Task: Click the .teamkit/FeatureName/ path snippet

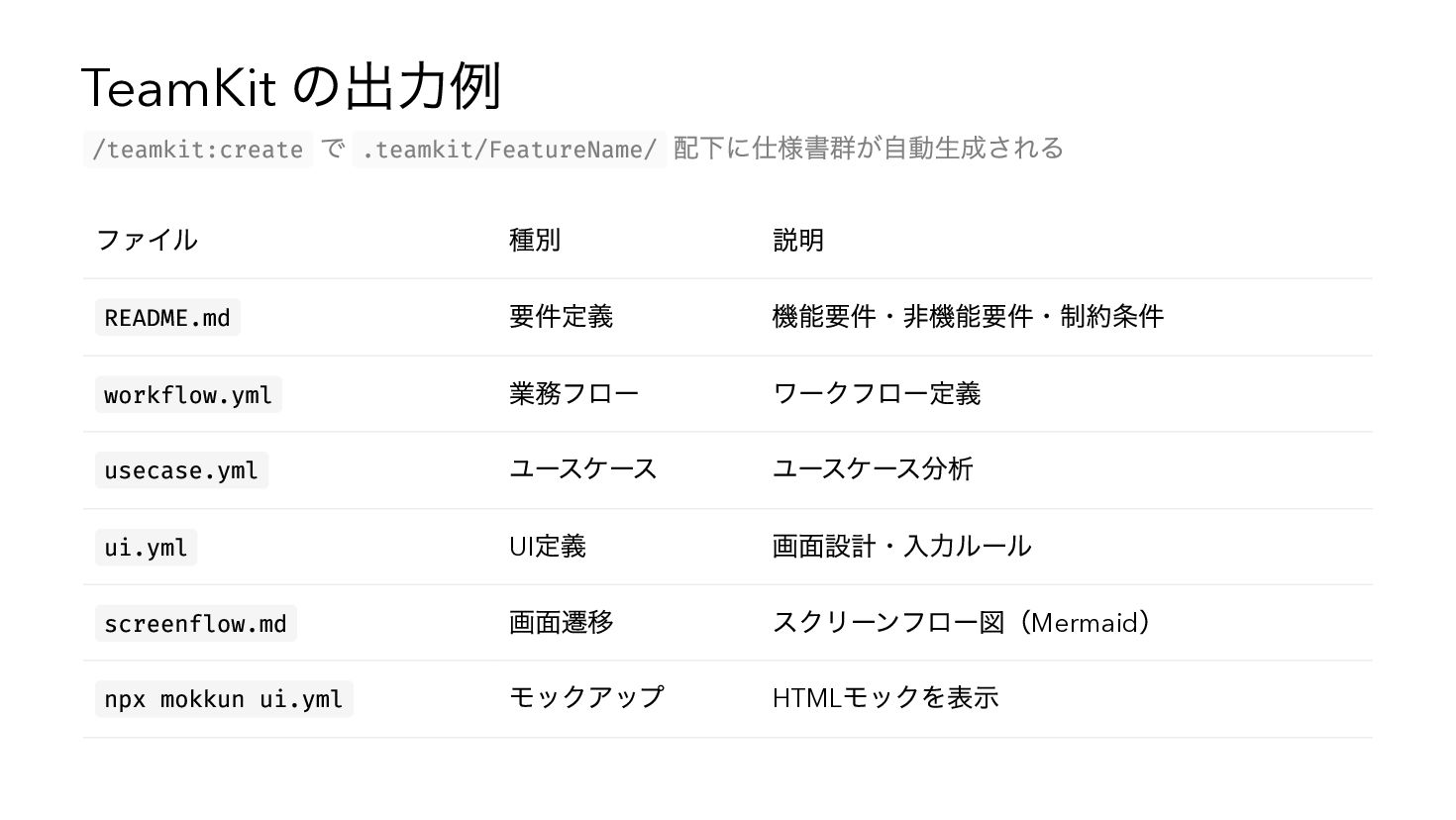Action: [x=509, y=150]
